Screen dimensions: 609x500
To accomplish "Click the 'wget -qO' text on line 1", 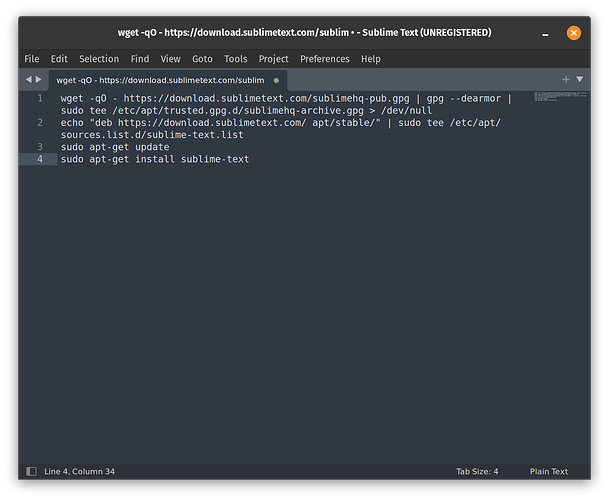I will click(84, 99).
